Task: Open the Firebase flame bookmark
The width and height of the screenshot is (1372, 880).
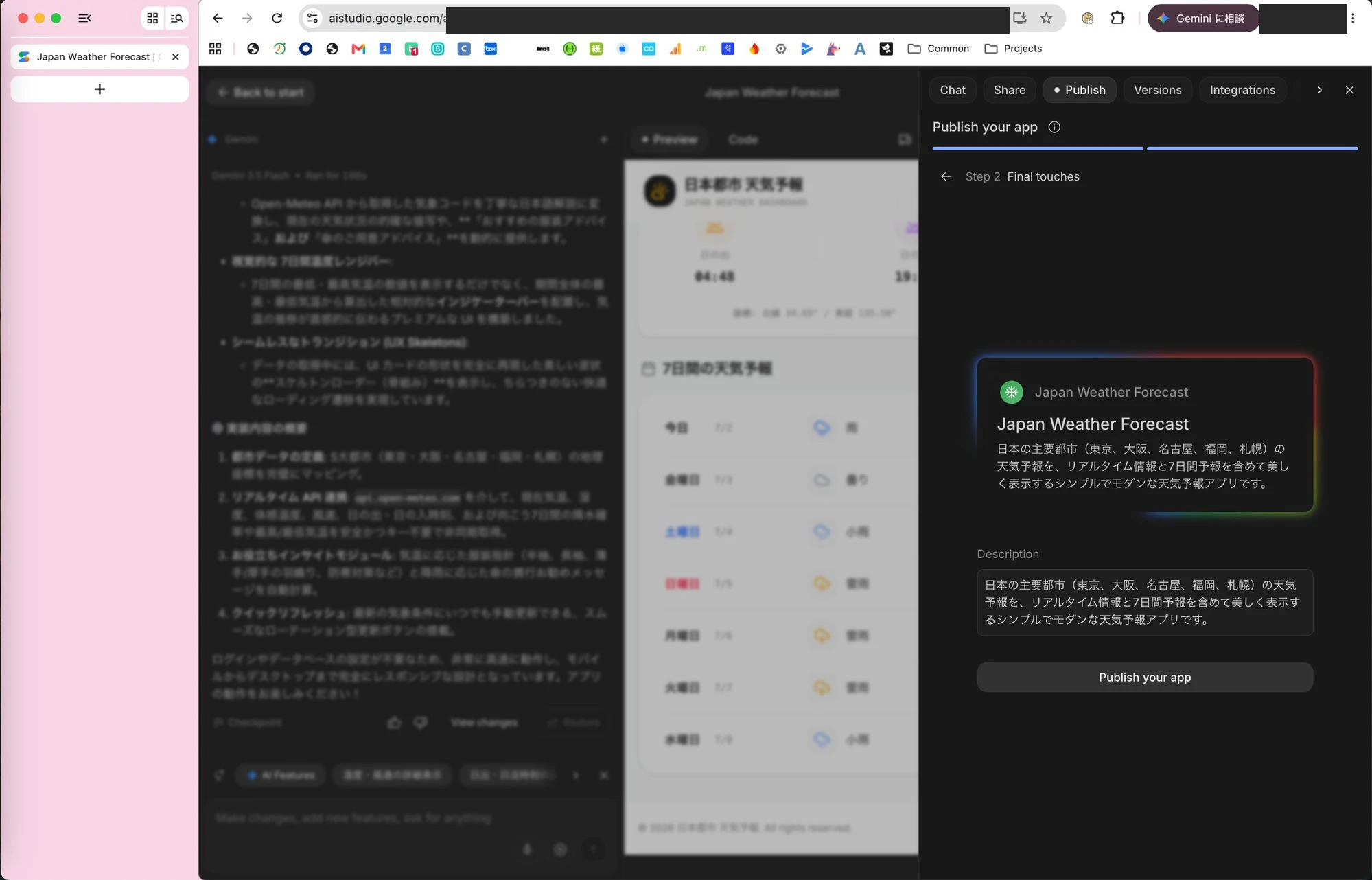Action: pos(754,49)
